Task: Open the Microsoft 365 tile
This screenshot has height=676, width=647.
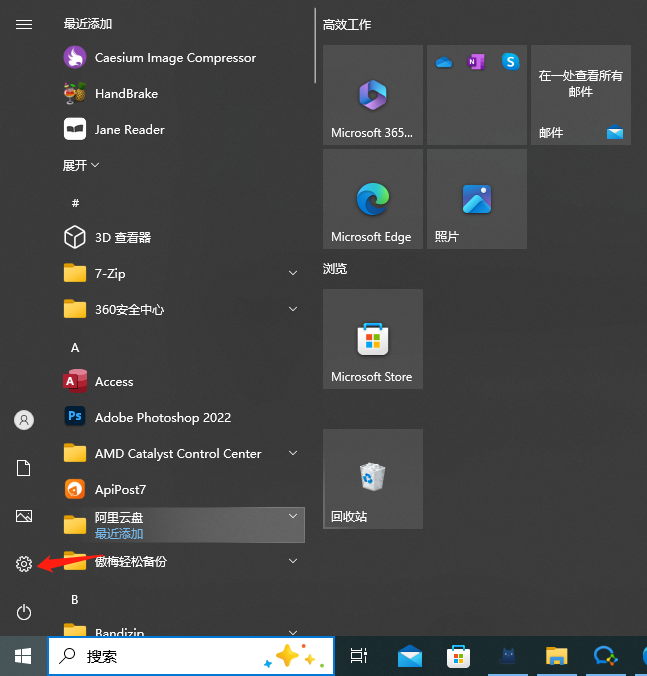Action: pos(373,95)
